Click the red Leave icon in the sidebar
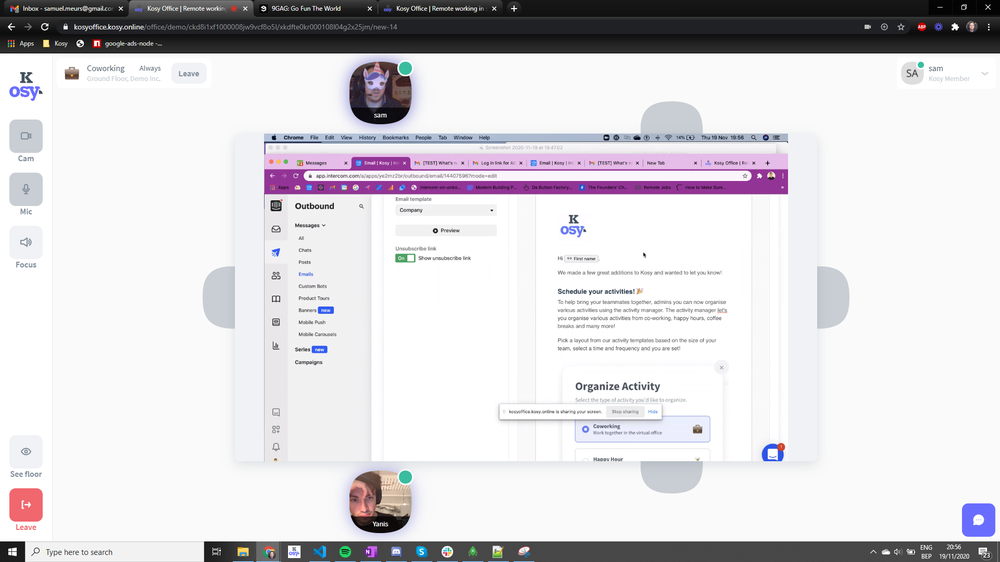Image resolution: width=1000 pixels, height=562 pixels. [26, 505]
